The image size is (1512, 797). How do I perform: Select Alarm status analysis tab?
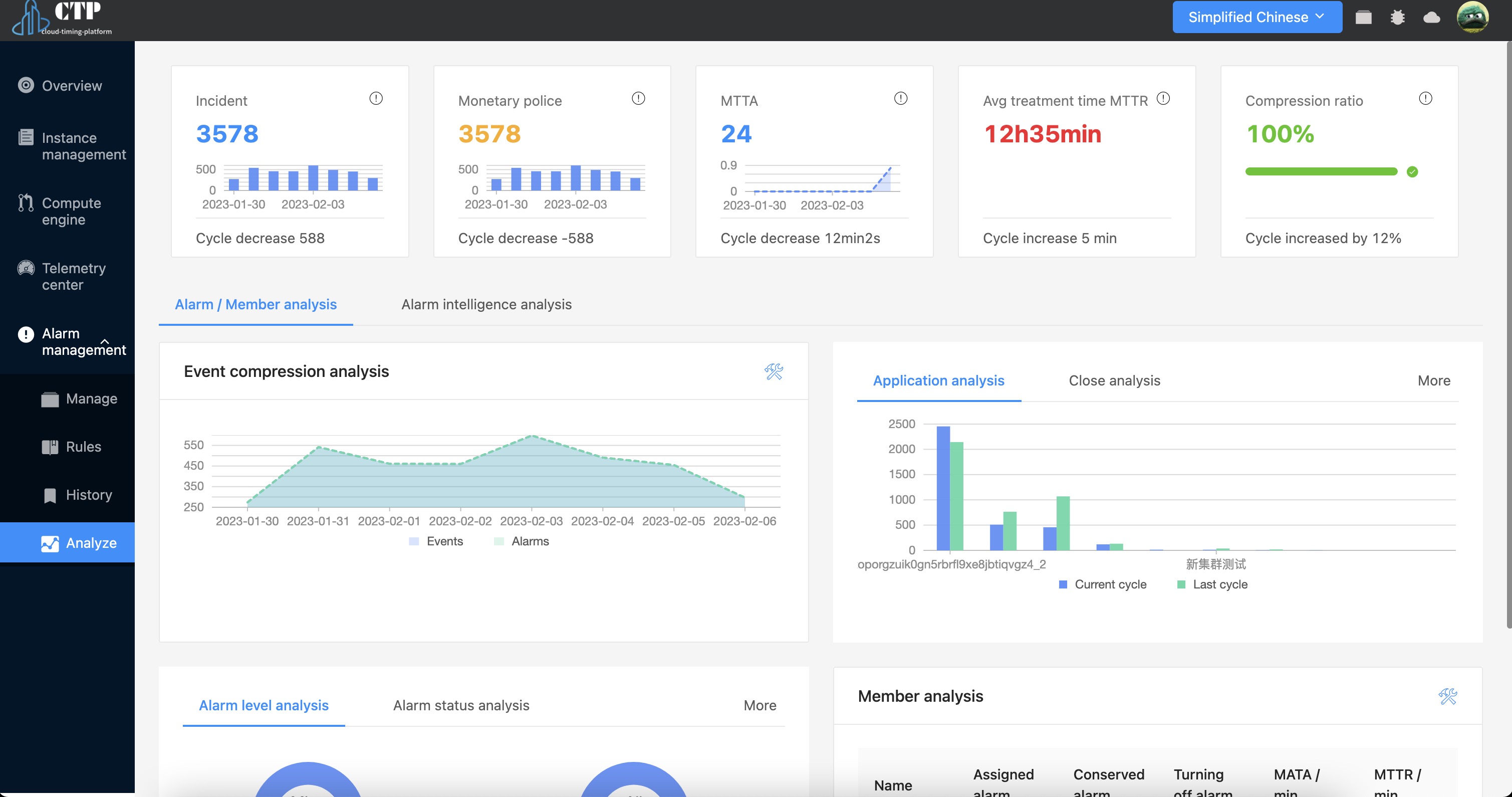click(461, 705)
